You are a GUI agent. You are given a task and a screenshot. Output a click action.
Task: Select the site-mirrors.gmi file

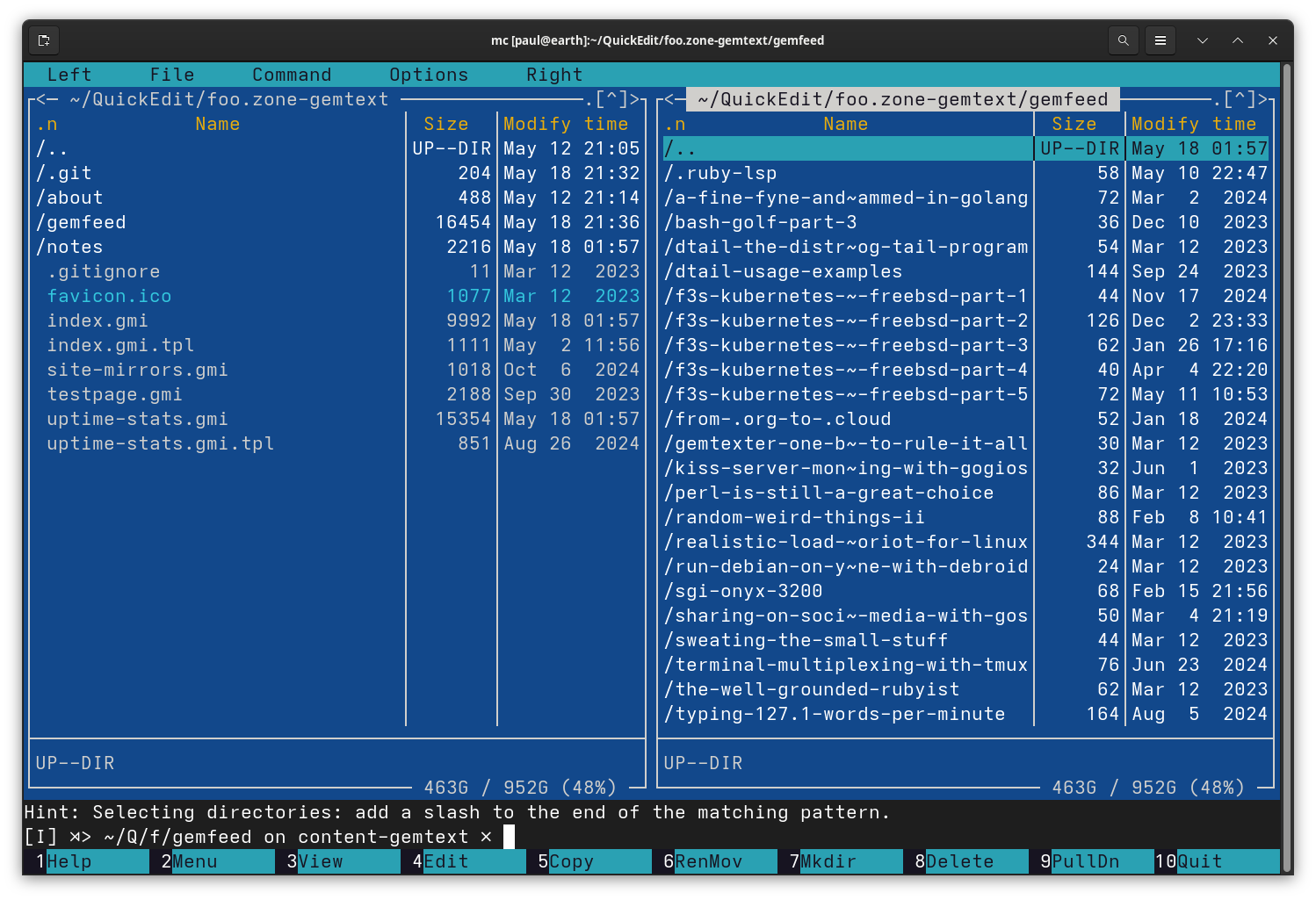[338, 370]
